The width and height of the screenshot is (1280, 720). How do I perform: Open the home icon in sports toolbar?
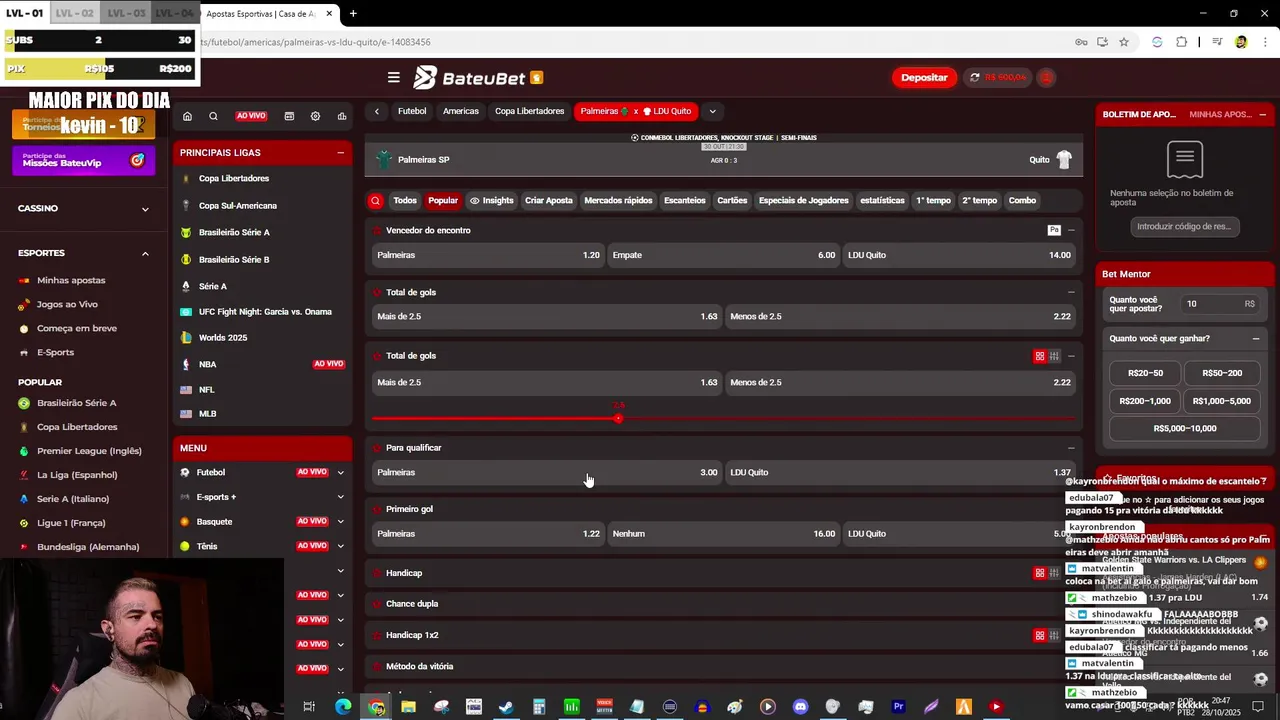(187, 116)
